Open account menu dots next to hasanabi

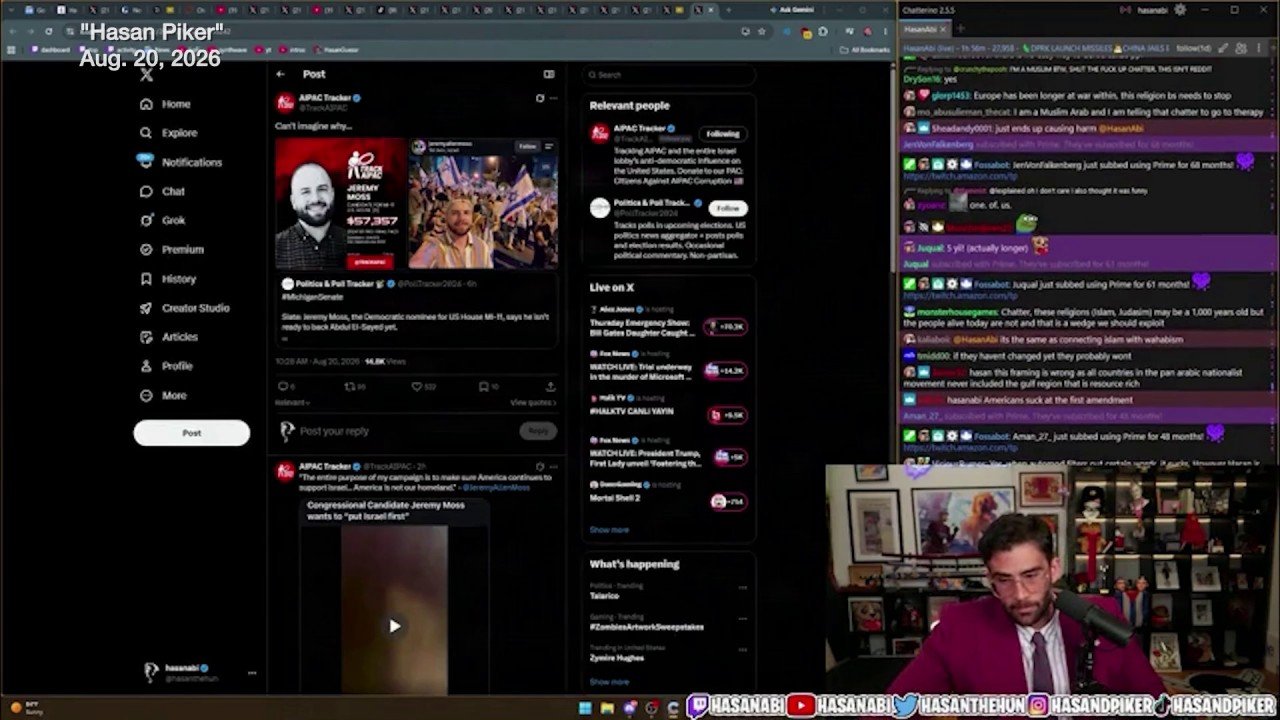[252, 673]
